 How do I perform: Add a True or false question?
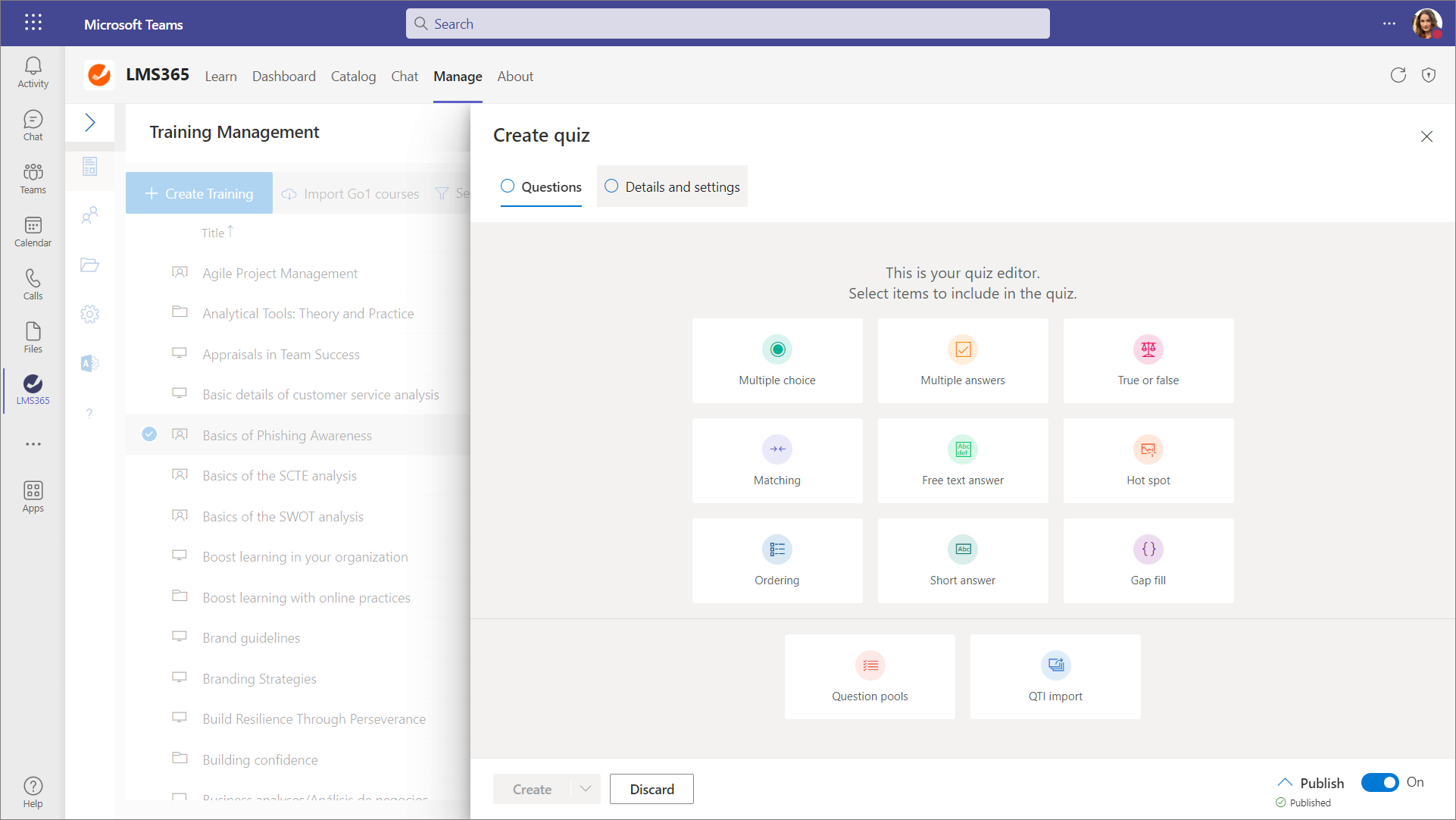pyautogui.click(x=1148, y=361)
